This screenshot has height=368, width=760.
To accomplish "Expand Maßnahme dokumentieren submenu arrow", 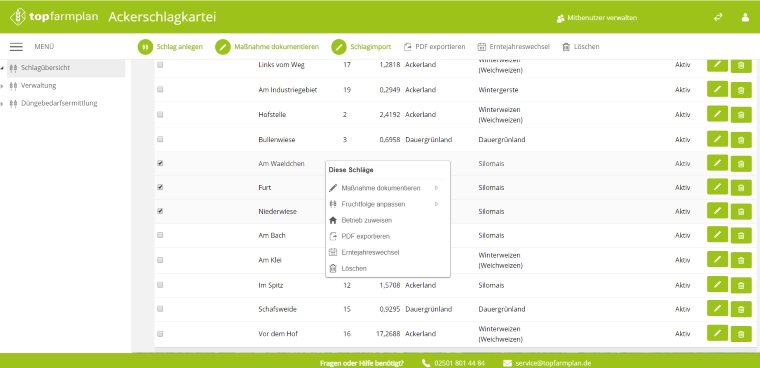I will pos(436,188).
